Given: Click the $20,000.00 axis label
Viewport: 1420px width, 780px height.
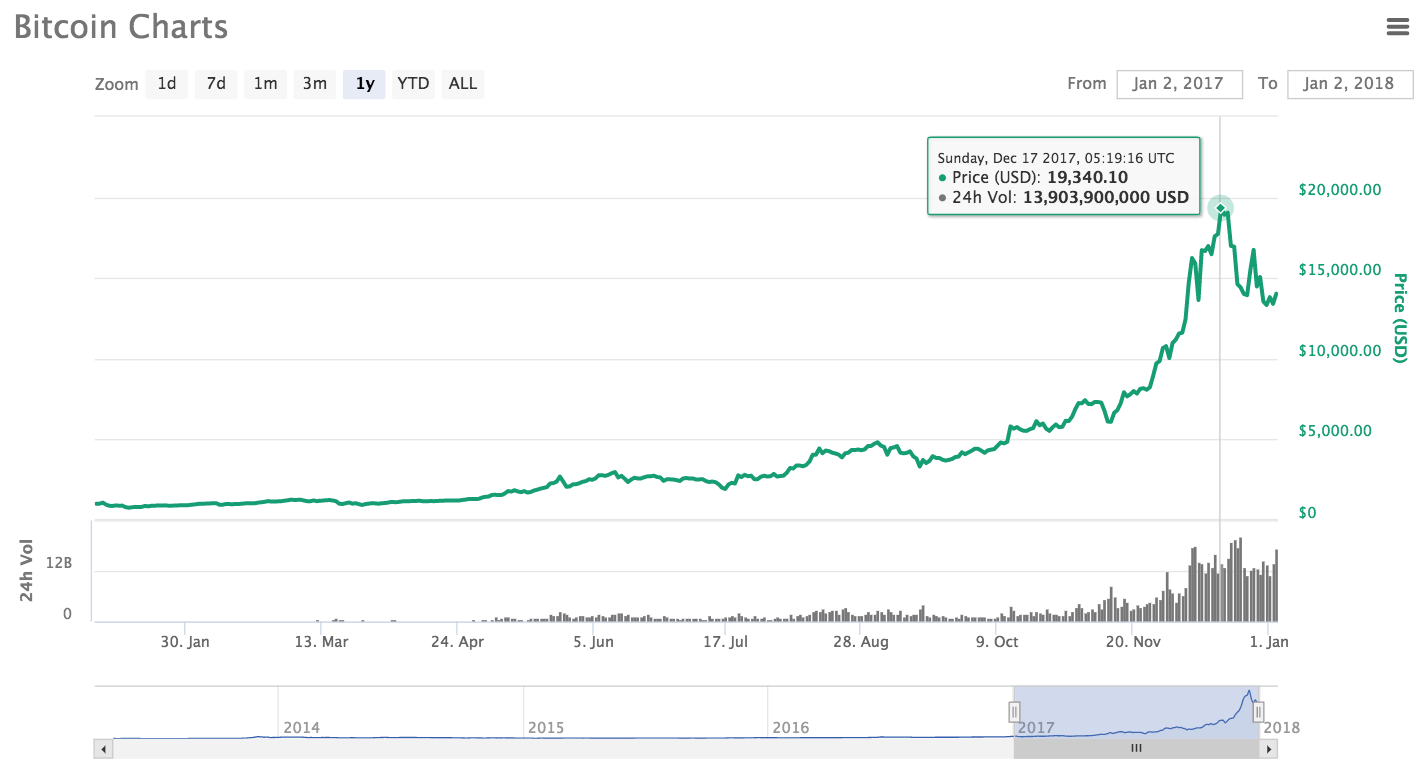Looking at the screenshot, I should coord(1339,189).
